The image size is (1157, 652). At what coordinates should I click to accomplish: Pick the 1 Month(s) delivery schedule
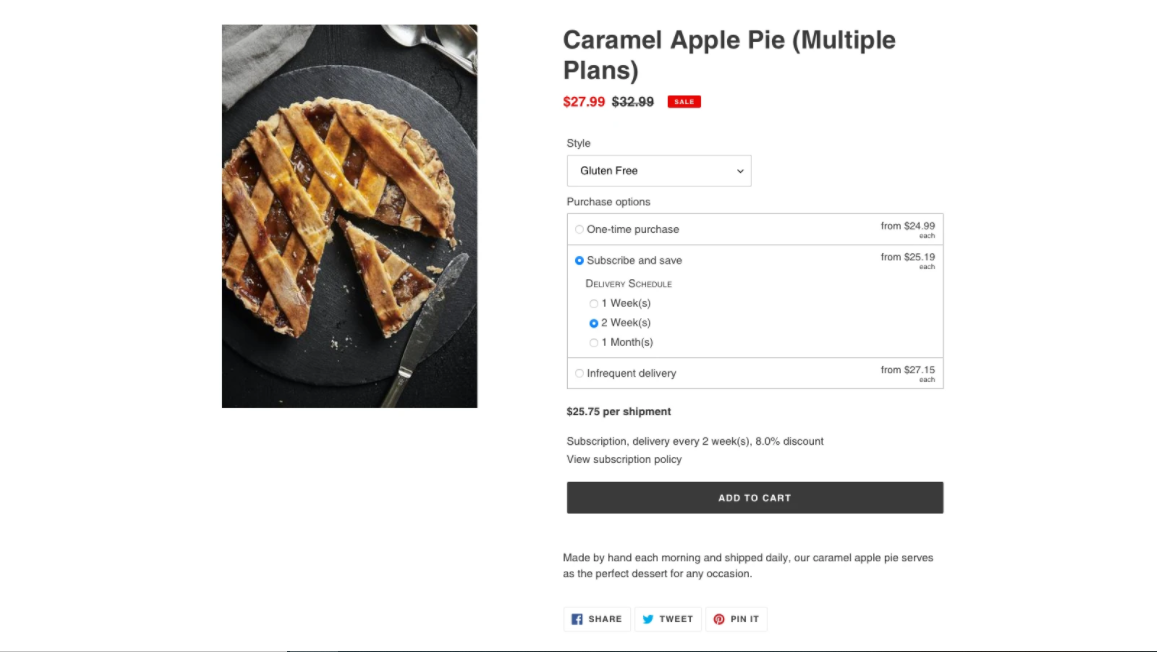point(594,343)
